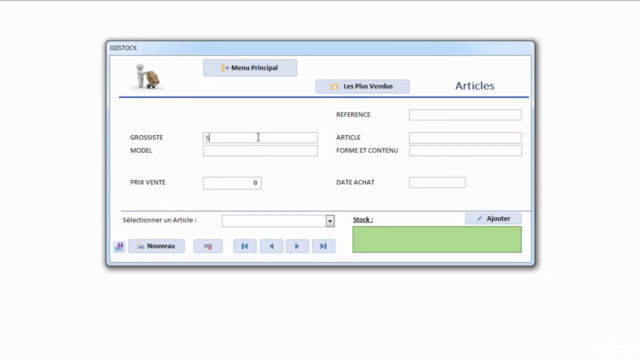Click the save icon beside Nouveau
The width and height of the screenshot is (640, 360).
click(x=119, y=246)
